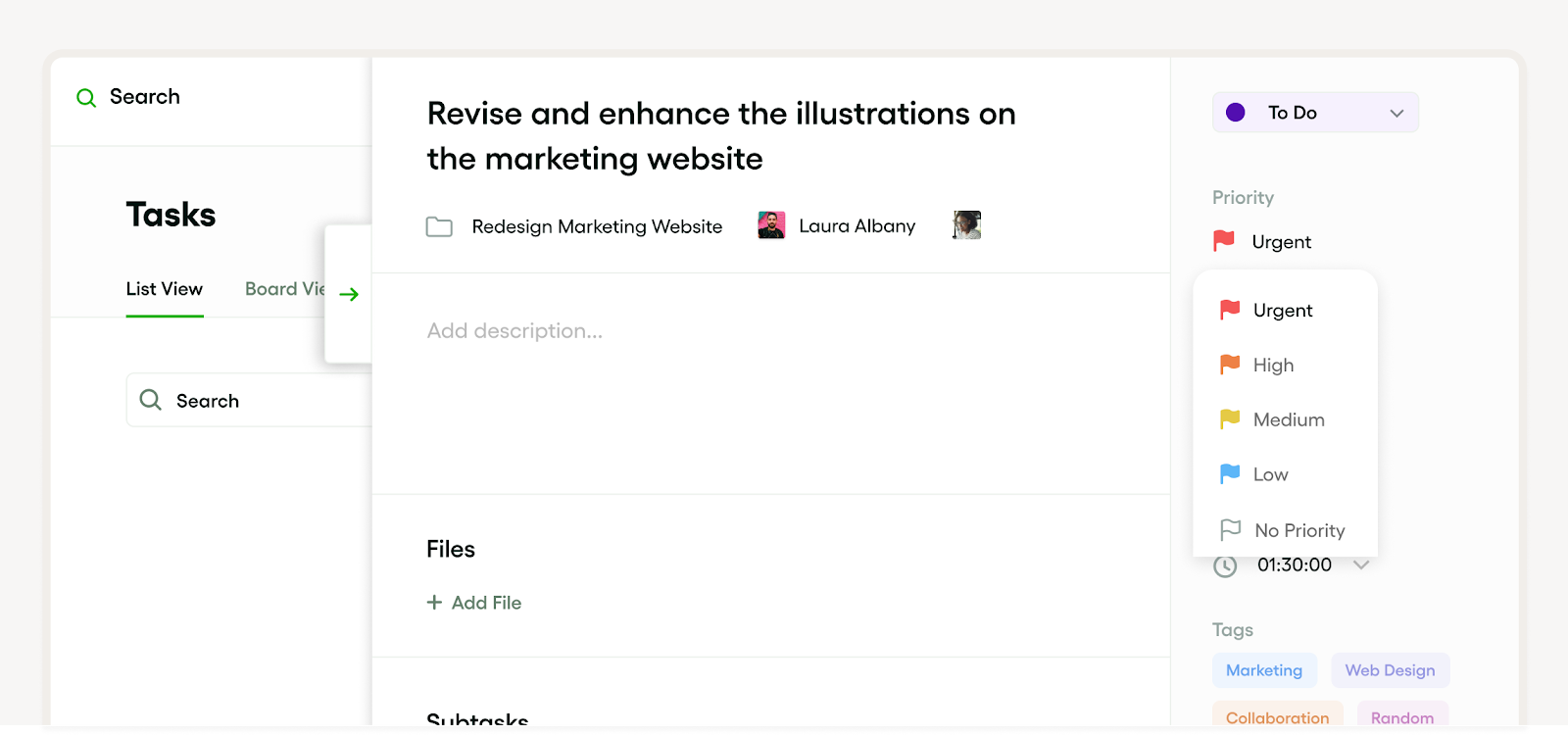Switch to the Board View tab
This screenshot has height=736, width=1568.
pos(284,289)
